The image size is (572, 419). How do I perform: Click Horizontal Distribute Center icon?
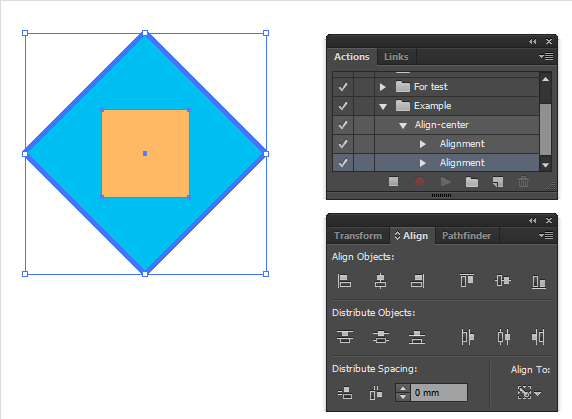click(x=504, y=337)
